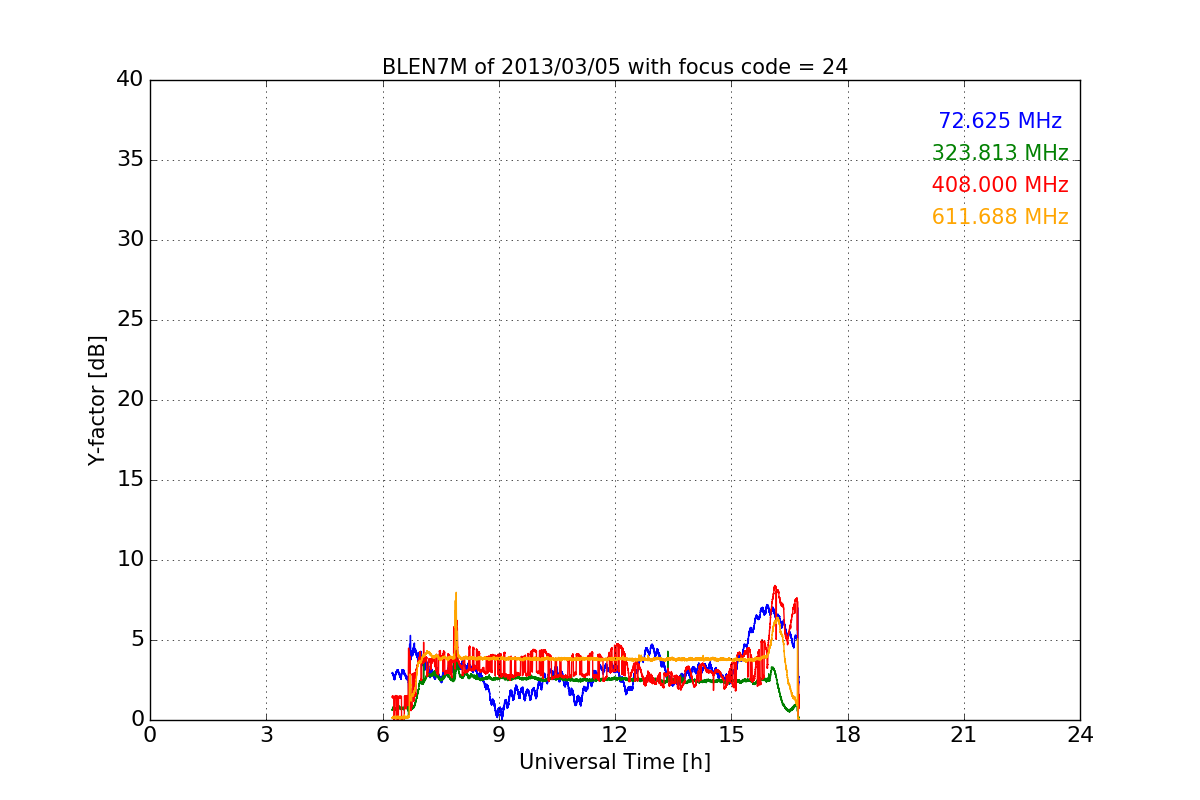
Task: Click the y-axis tick label '40'
Action: (130, 80)
